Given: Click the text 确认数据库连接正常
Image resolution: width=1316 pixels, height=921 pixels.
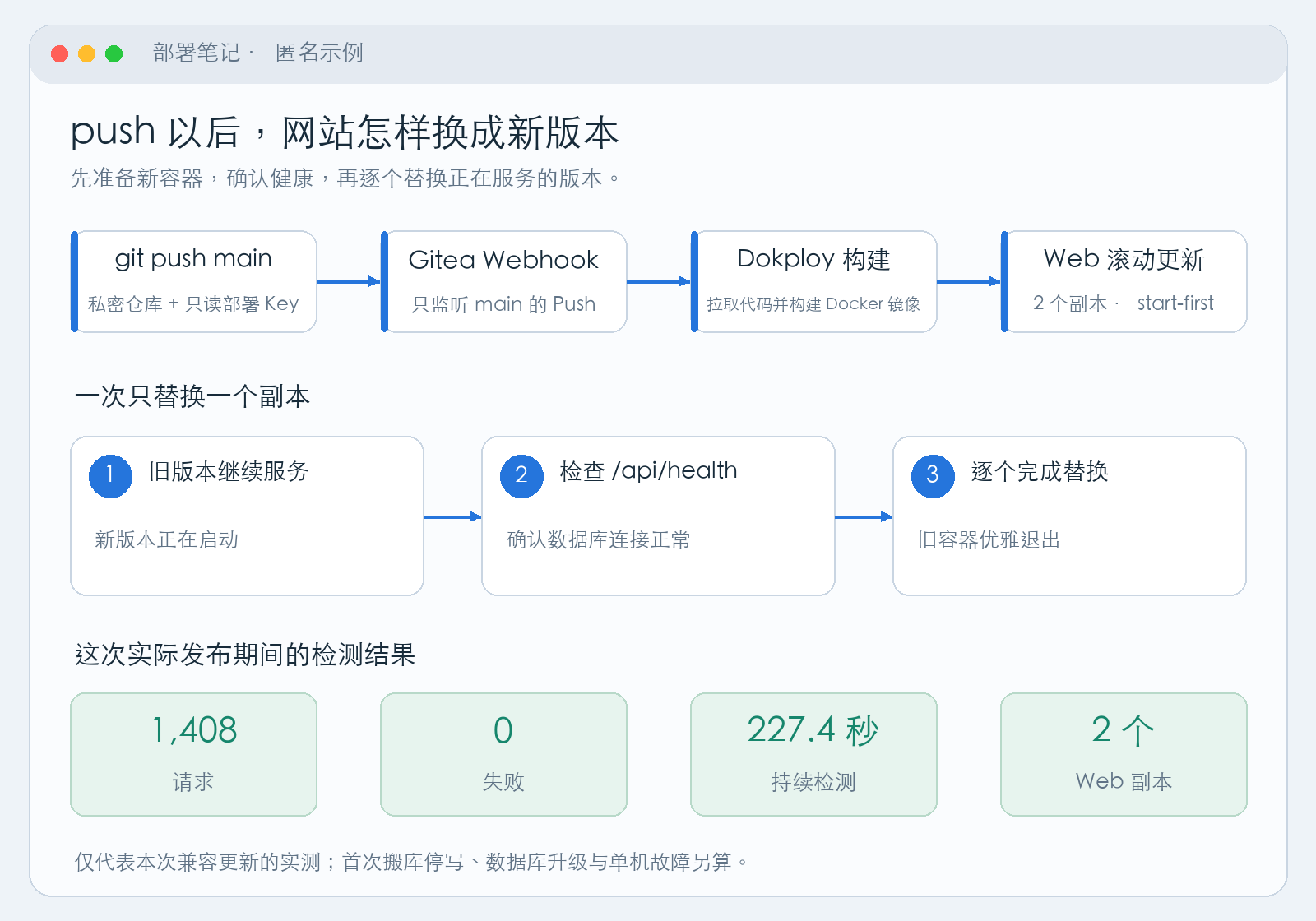Looking at the screenshot, I should (599, 539).
